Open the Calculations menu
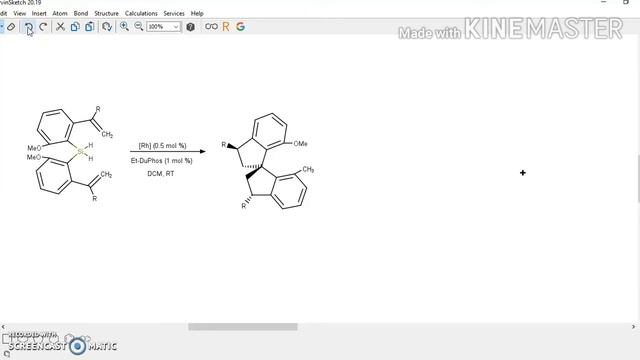This screenshot has height=360, width=640. point(141,13)
